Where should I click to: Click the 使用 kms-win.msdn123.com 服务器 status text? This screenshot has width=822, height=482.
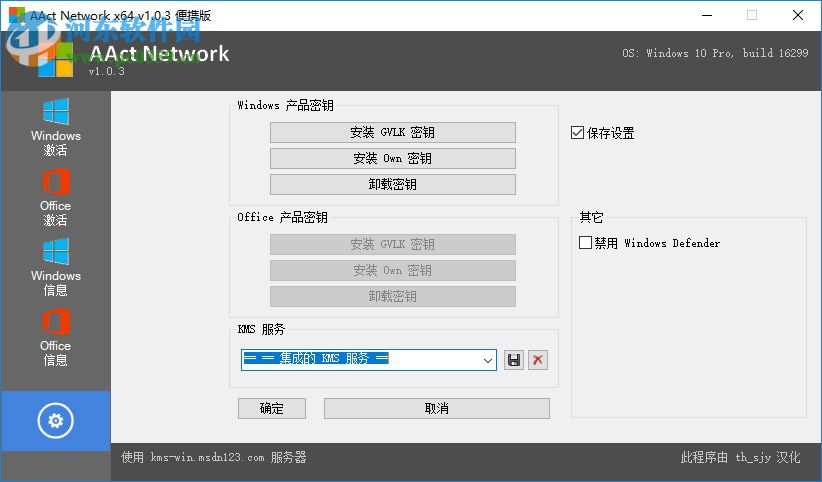(x=214, y=457)
